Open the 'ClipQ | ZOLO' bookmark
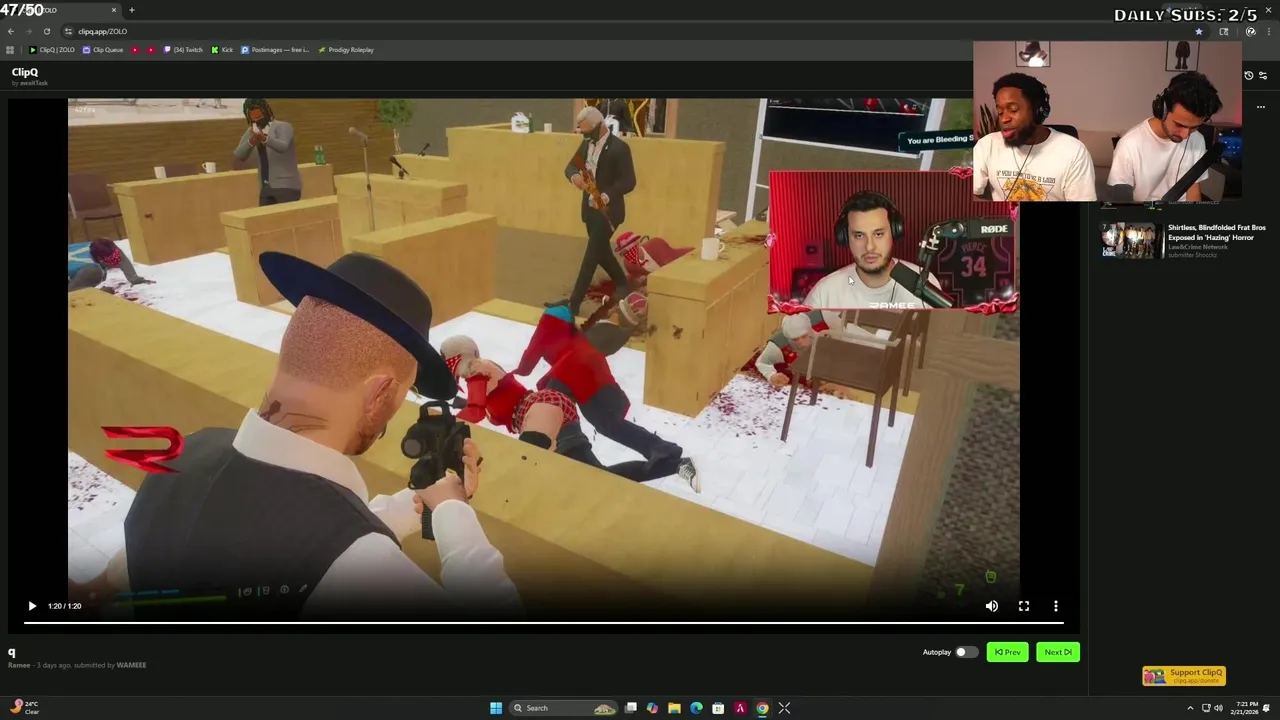Screen dimensions: 1280x720 pos(52,50)
